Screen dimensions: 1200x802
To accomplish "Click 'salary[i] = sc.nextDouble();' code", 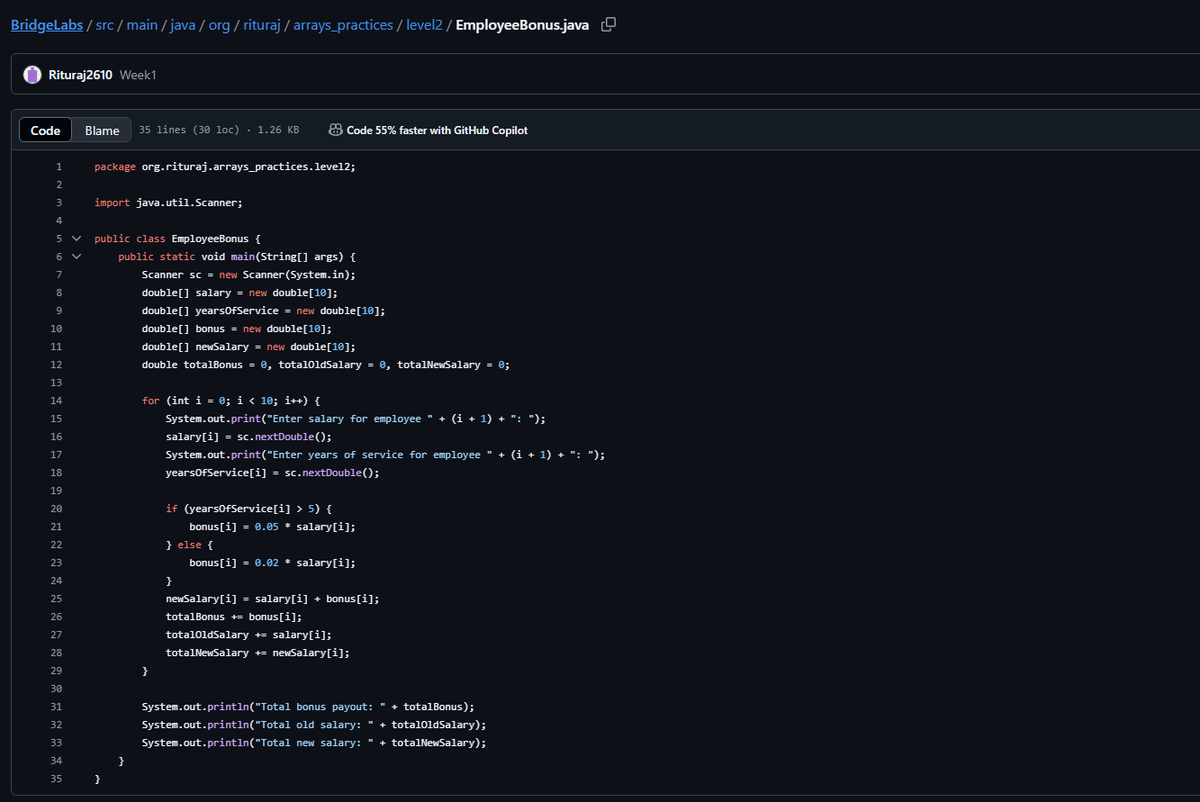I will [248, 437].
